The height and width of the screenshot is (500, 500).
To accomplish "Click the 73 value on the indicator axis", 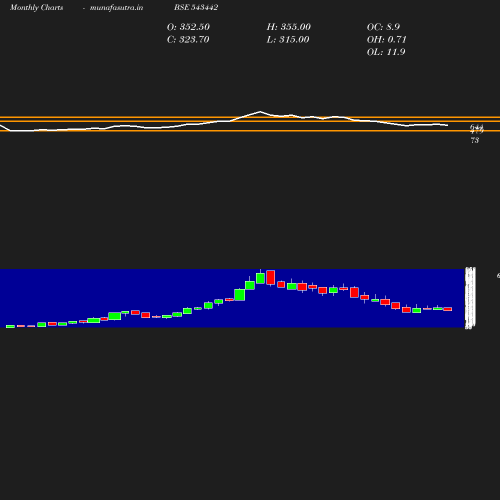I will point(475,140).
